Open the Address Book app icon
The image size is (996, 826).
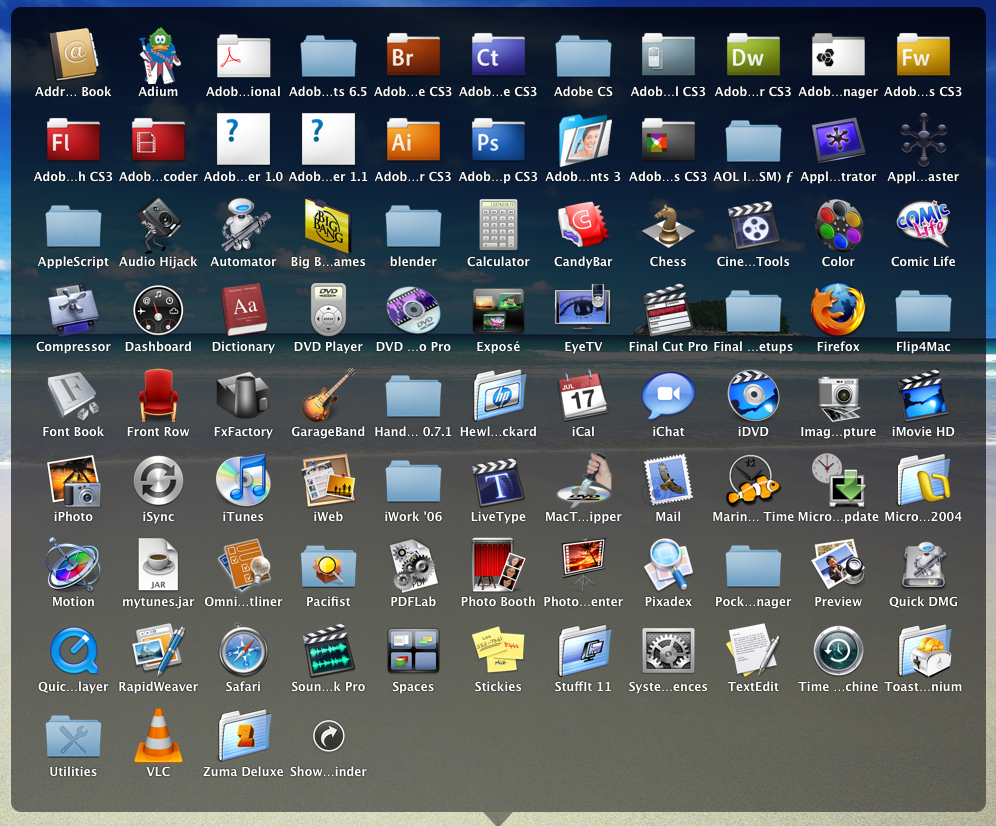(x=73, y=55)
